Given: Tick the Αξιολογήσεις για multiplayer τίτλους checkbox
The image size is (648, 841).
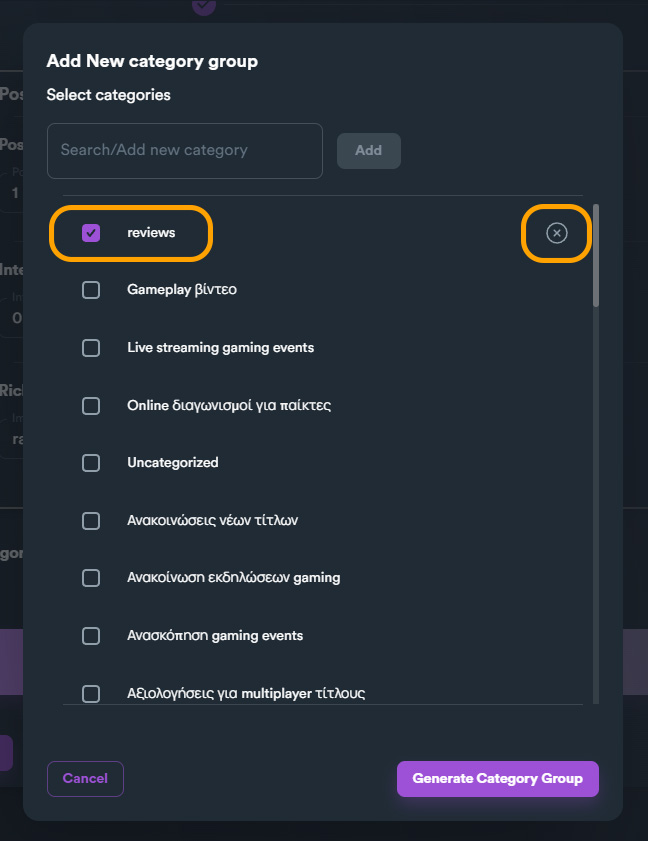Looking at the screenshot, I should point(91,693).
